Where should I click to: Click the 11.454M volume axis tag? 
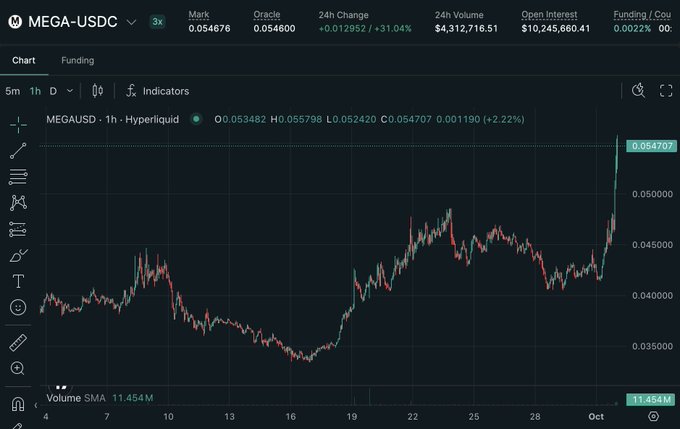pos(651,400)
